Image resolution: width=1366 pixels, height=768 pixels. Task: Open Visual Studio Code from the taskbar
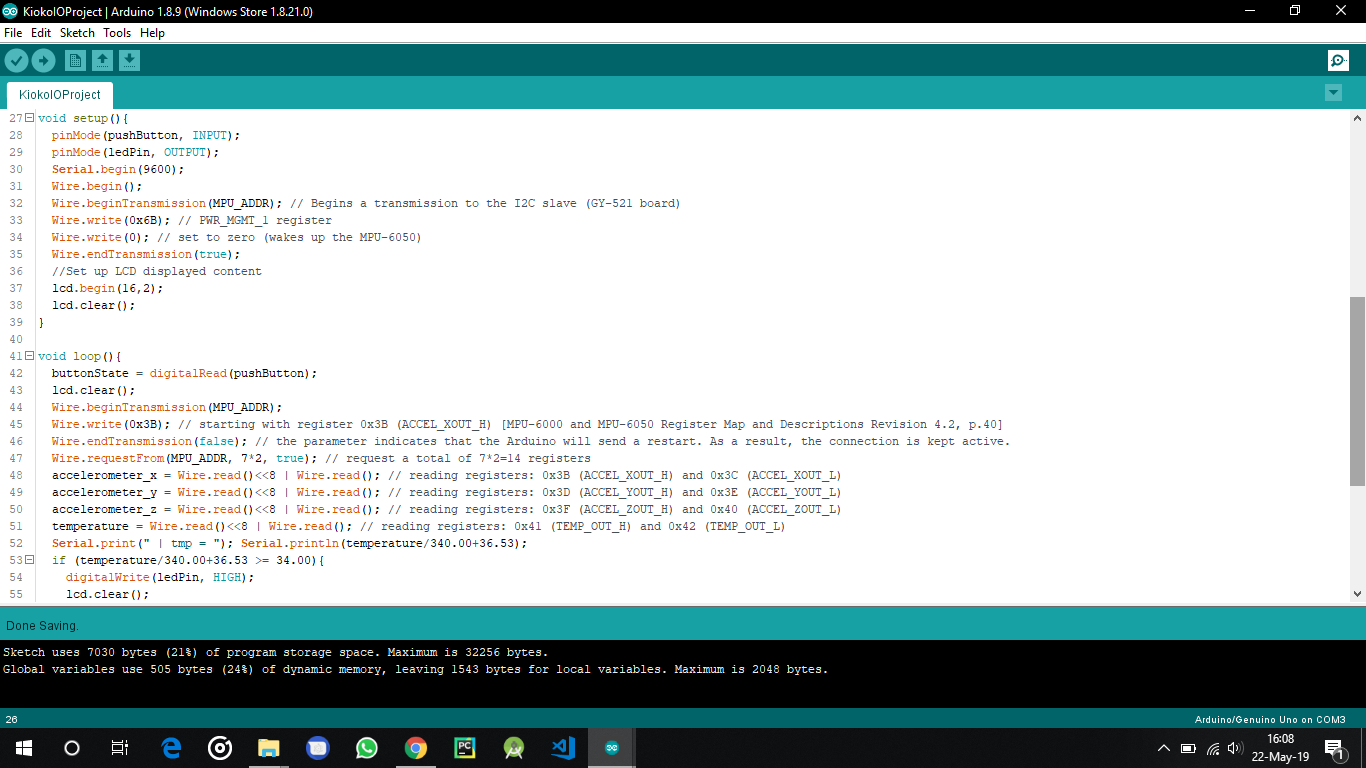tap(563, 747)
